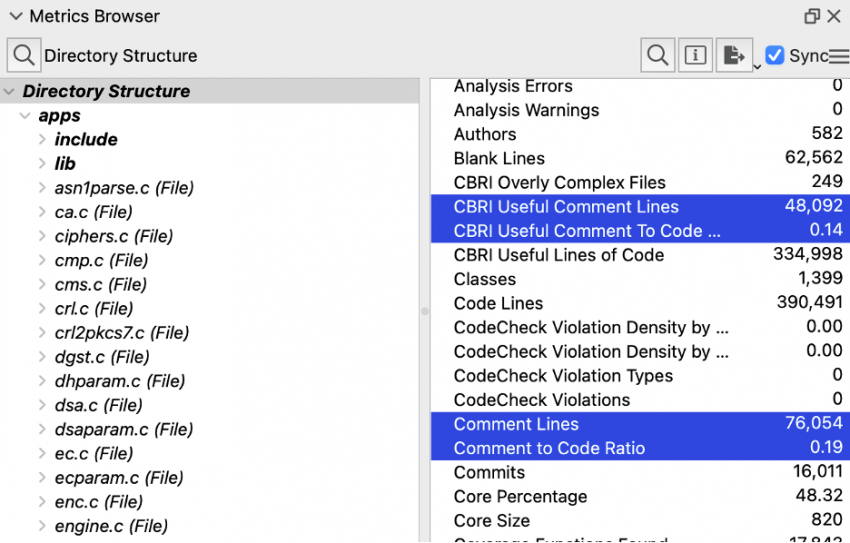Select dsa.c (File) in tree
Viewport: 850px width, 543px height.
pyautogui.click(x=98, y=405)
